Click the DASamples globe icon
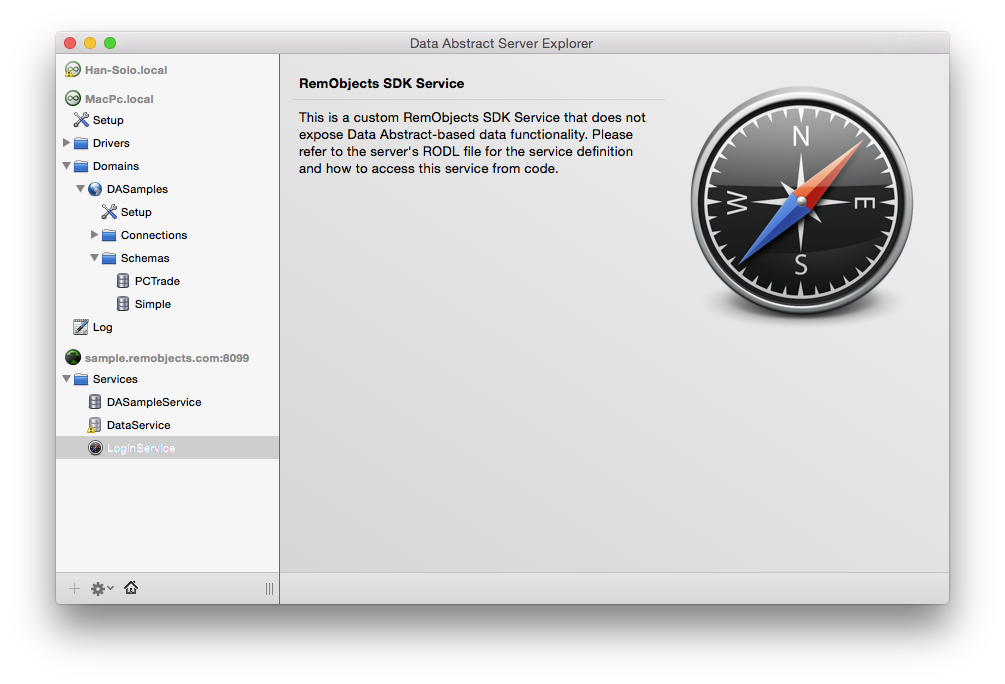This screenshot has height=684, width=1005. pyautogui.click(x=95, y=189)
